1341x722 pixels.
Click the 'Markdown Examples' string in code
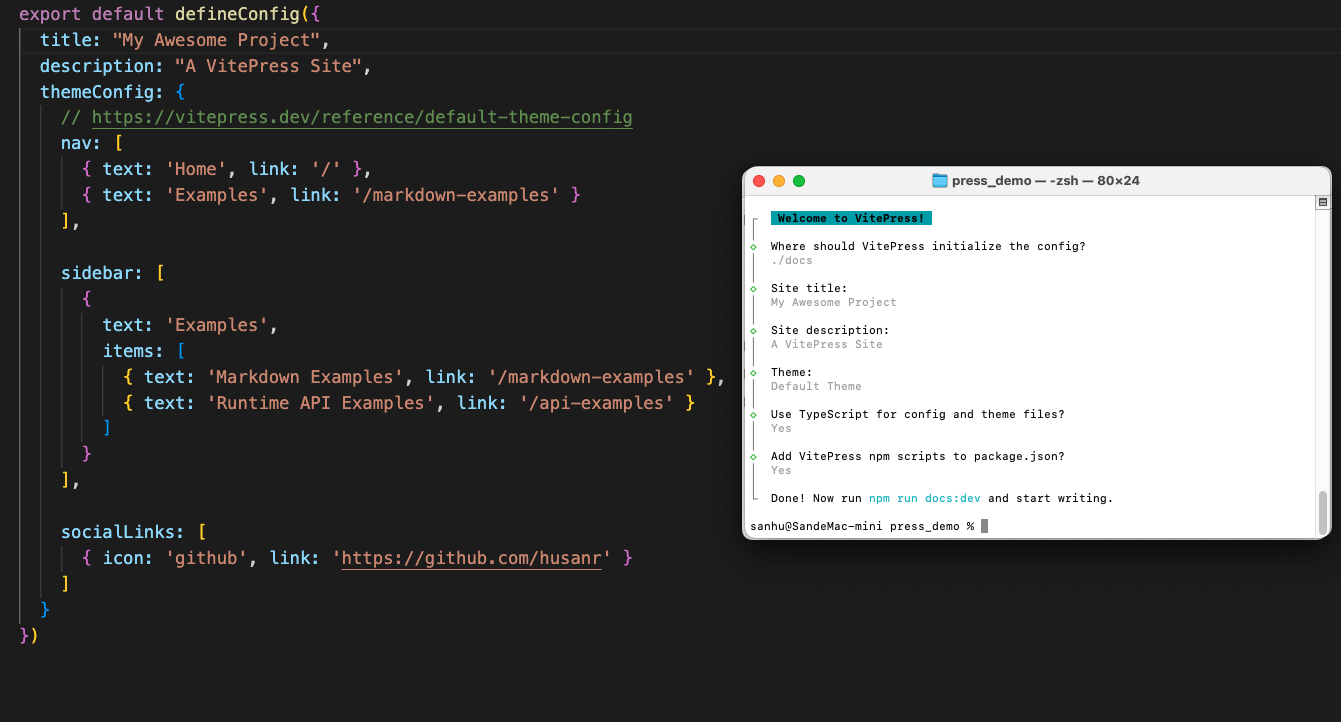point(305,377)
